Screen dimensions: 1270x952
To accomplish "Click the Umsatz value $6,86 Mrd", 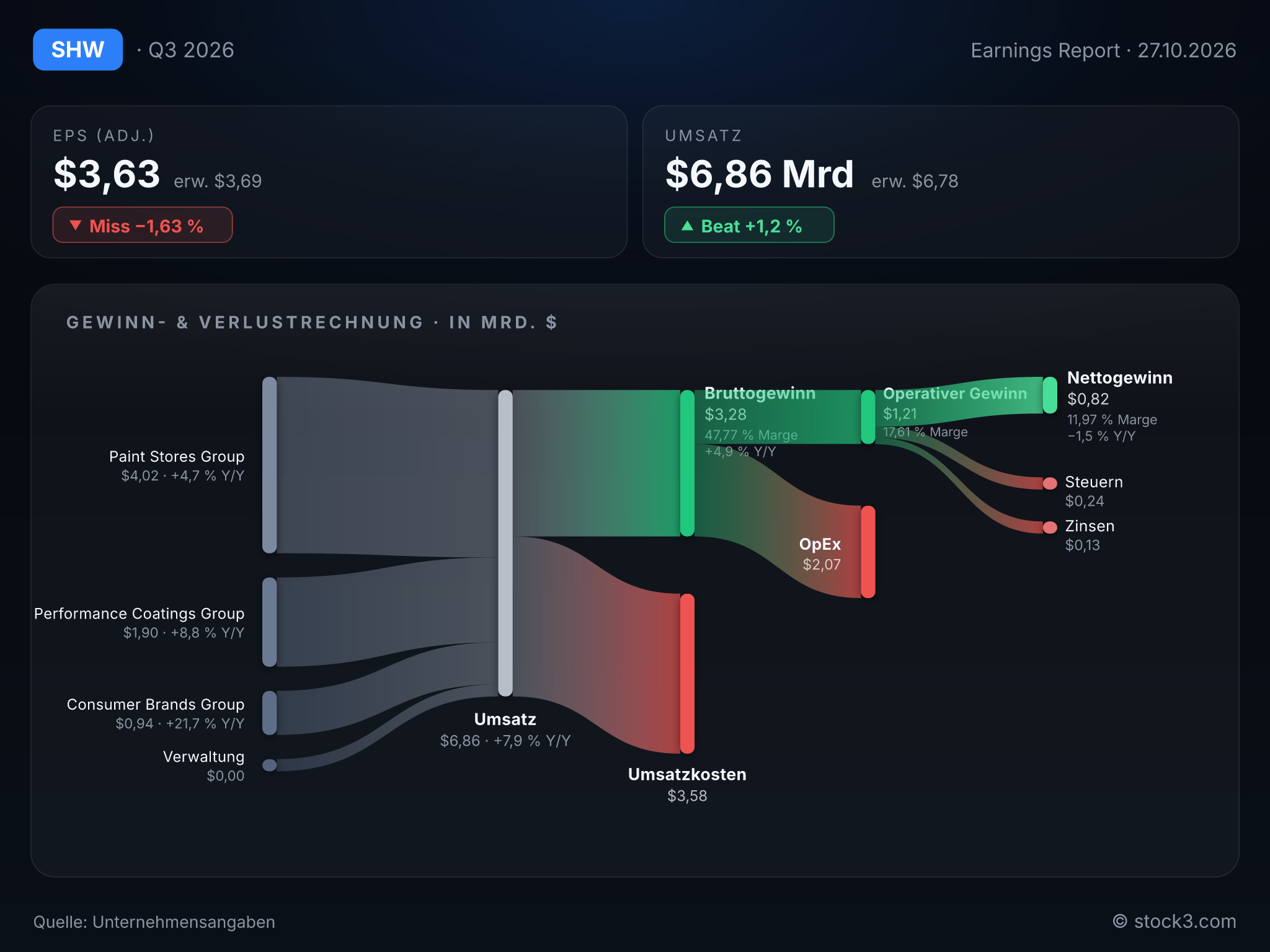I will pos(760,174).
